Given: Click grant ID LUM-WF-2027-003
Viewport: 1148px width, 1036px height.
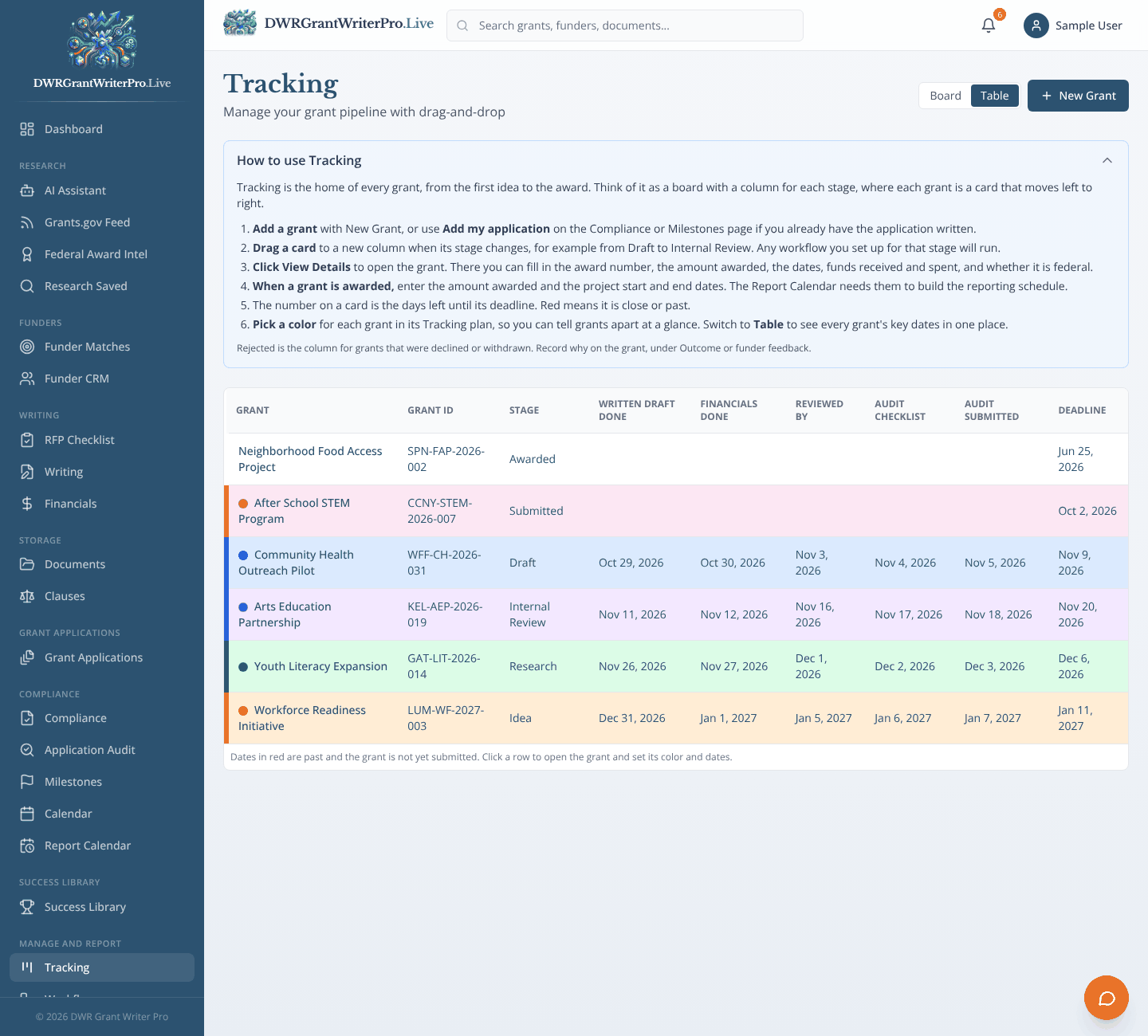Looking at the screenshot, I should tap(446, 718).
